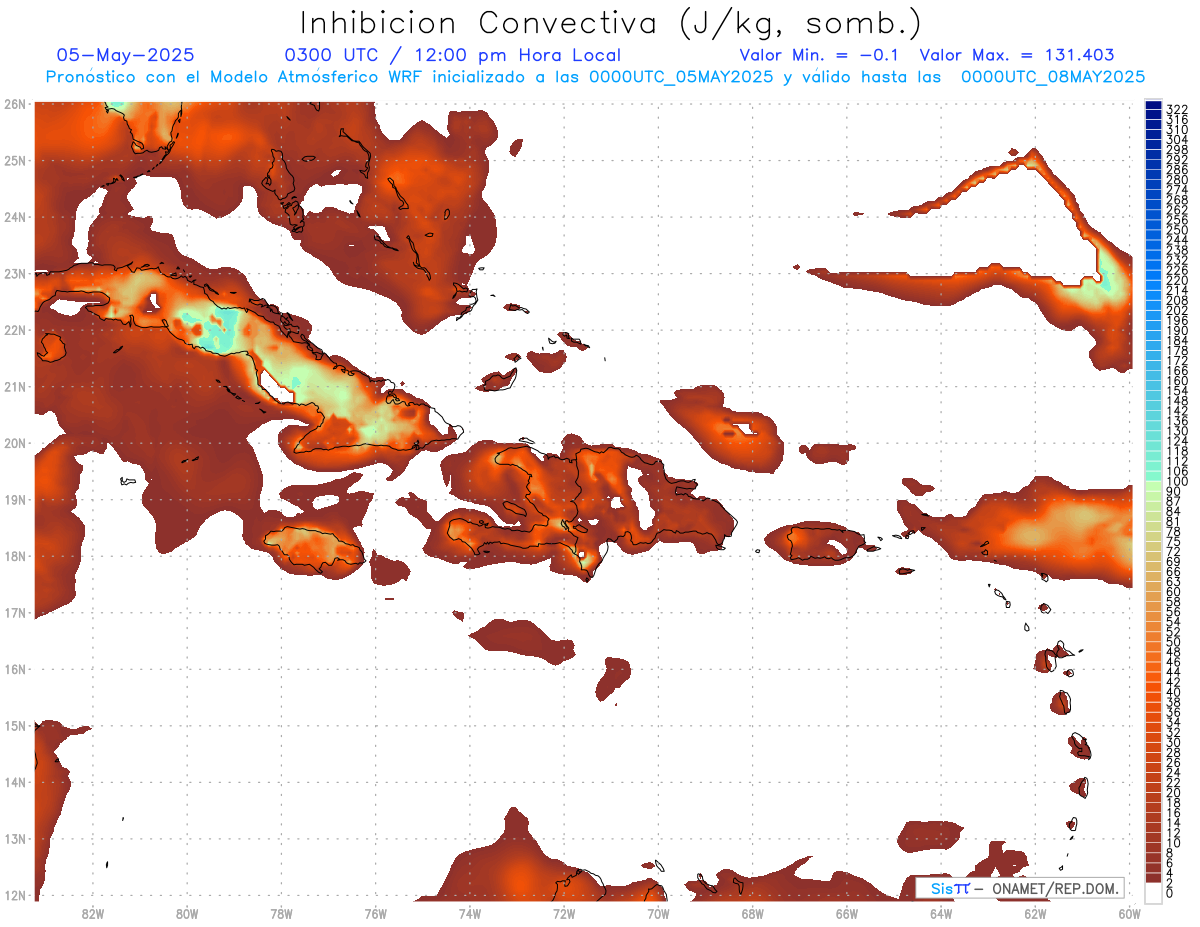The height and width of the screenshot is (927, 1200).
Task: Click the 26N latitude label
Action: (x=15, y=103)
